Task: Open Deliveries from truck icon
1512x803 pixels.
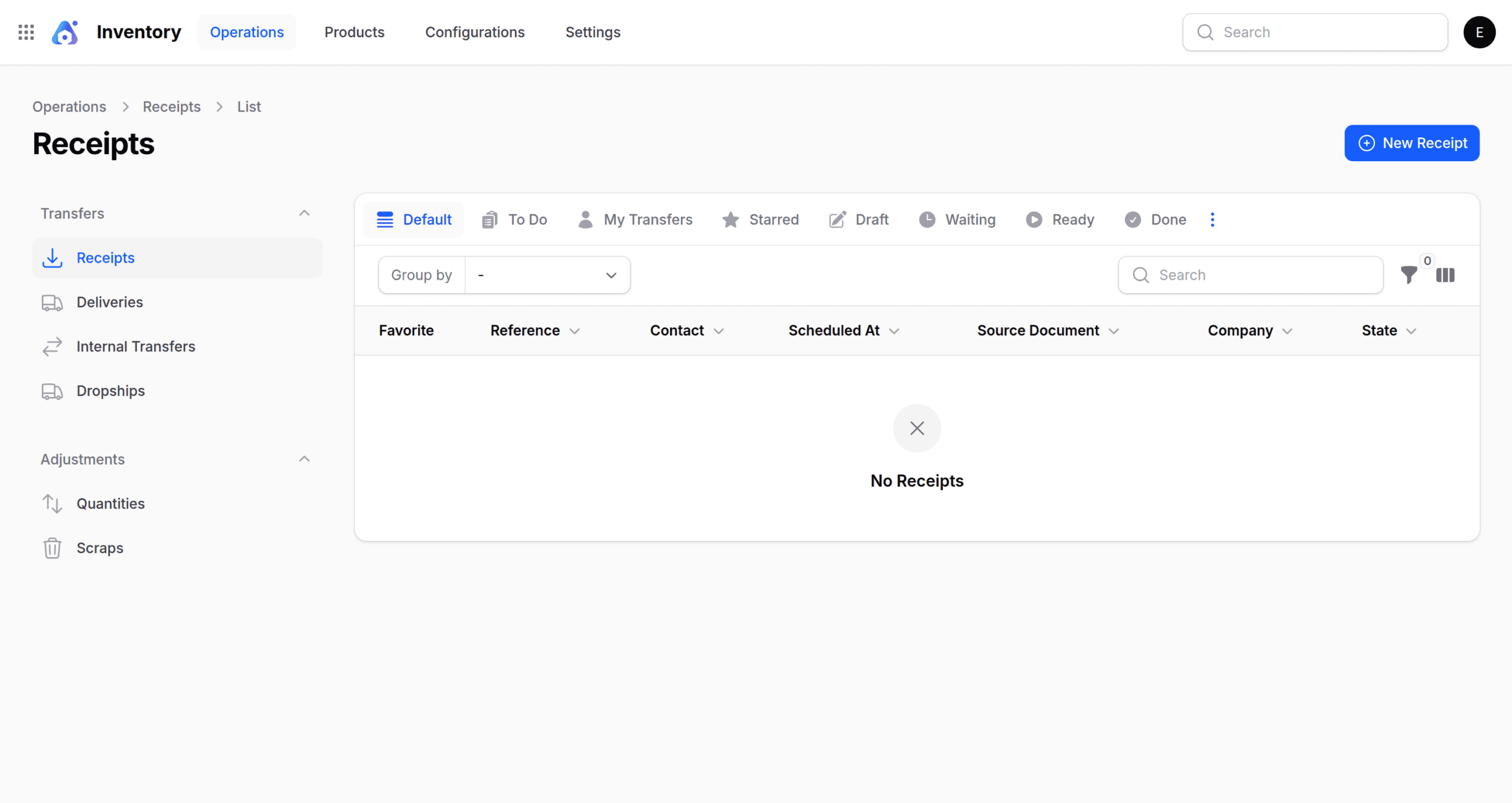Action: point(52,302)
